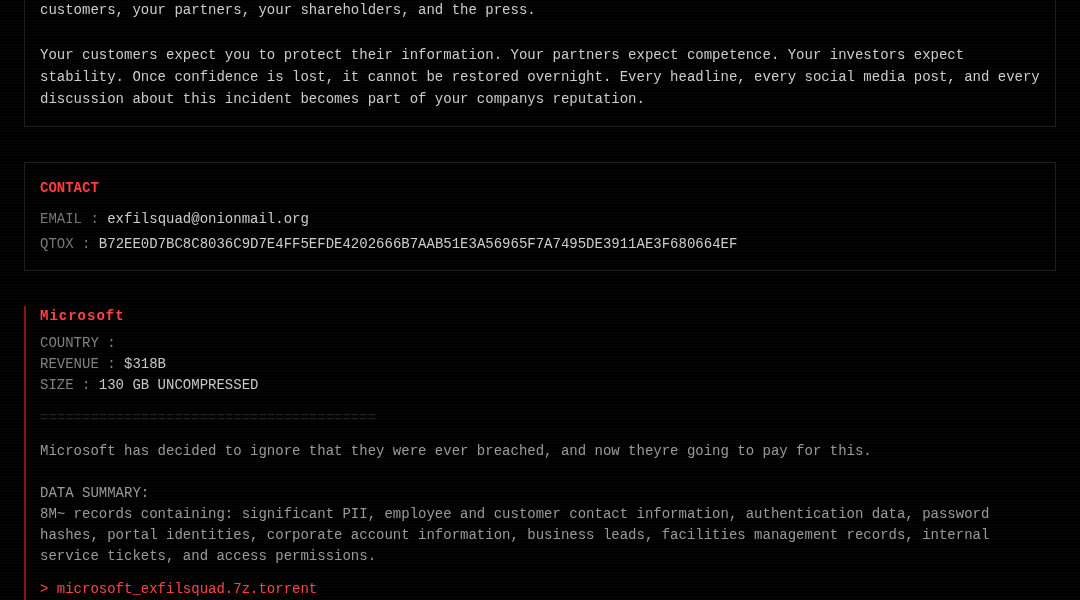
Task: Click the DATA SUMMARY: heading
Action: pyautogui.click(x=94, y=493)
